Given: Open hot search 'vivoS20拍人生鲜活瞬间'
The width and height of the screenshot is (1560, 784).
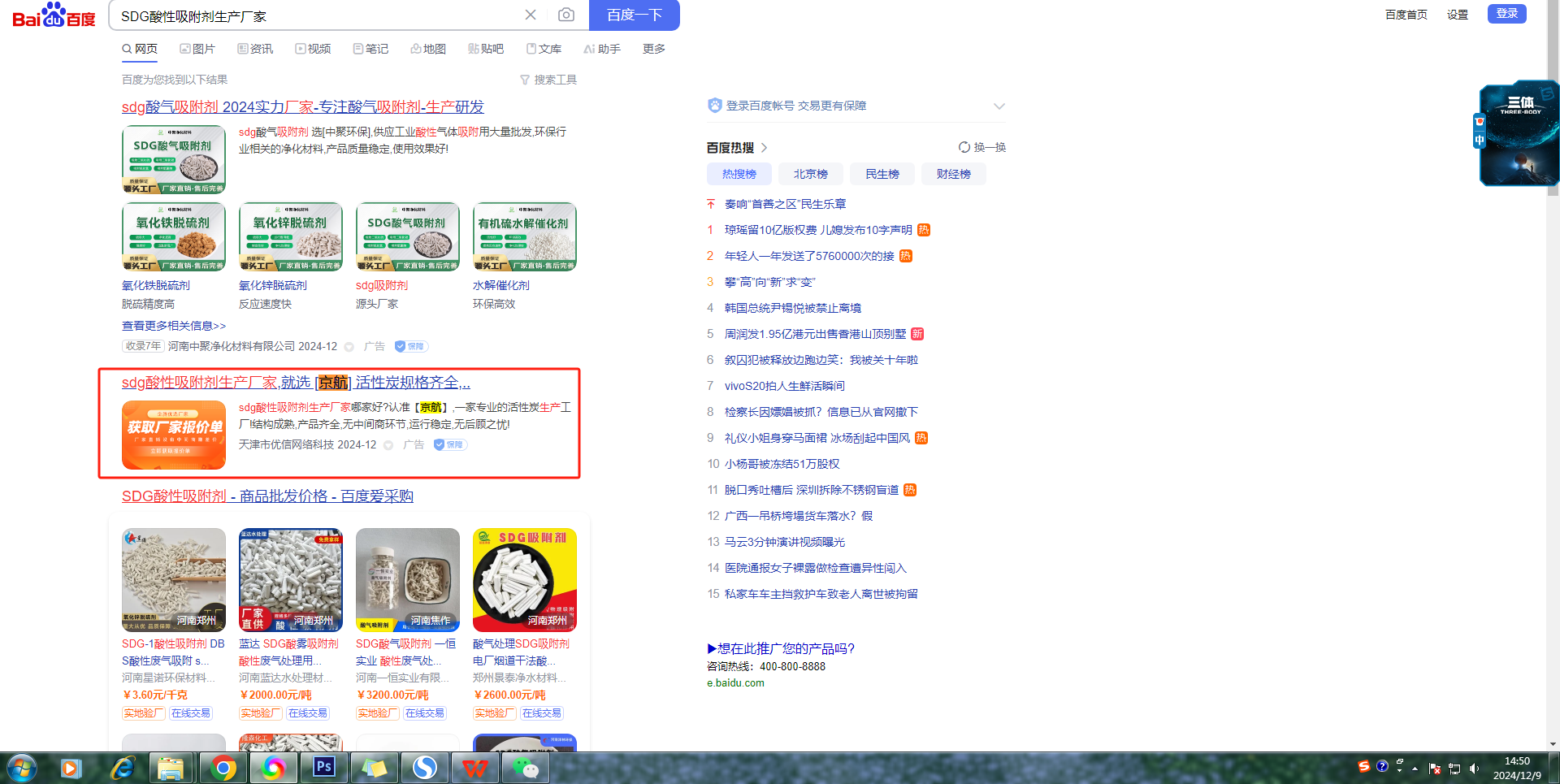Looking at the screenshot, I should (785, 386).
